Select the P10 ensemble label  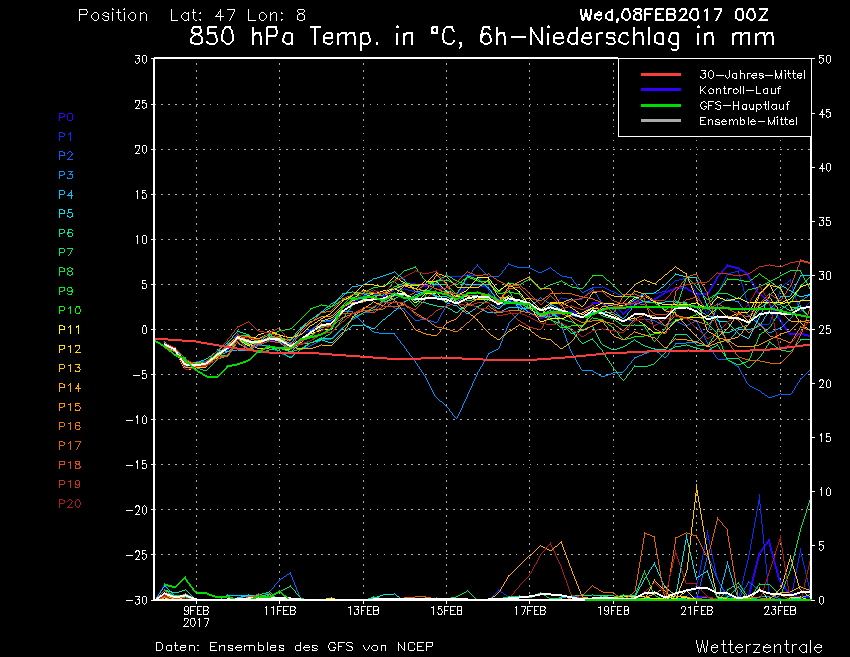point(69,310)
